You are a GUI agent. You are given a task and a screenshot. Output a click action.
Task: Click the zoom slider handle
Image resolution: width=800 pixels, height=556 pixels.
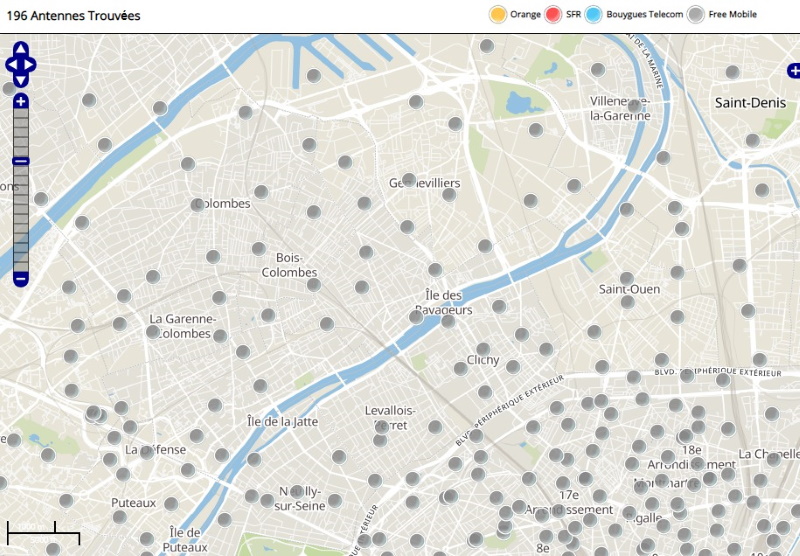(21, 161)
